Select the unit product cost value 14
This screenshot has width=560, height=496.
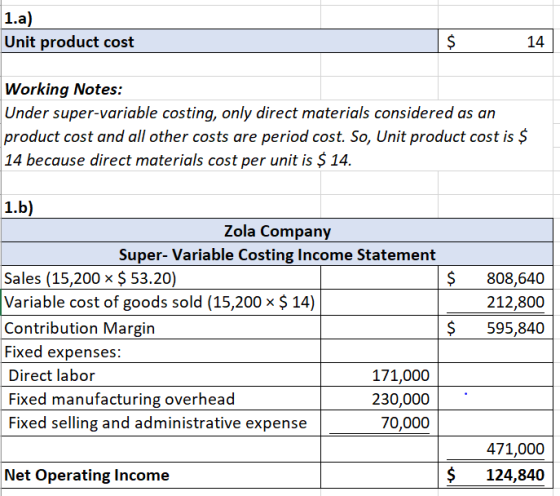click(495, 41)
